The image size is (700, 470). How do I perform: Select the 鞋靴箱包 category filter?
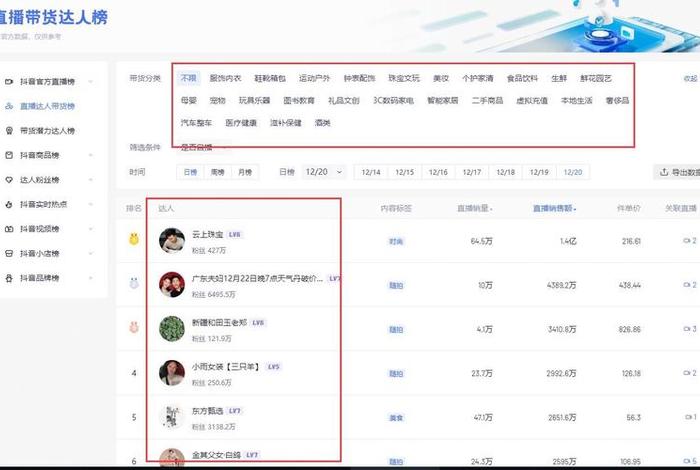pyautogui.click(x=270, y=78)
